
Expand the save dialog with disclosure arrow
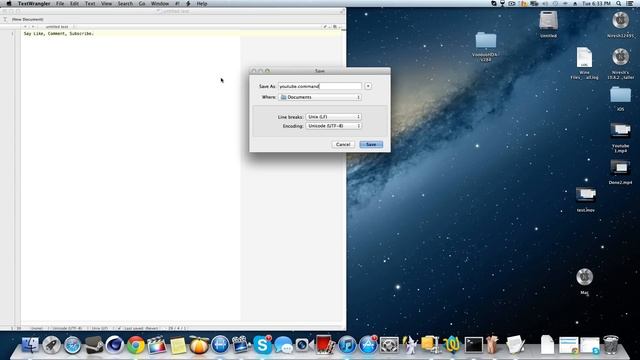[x=368, y=86]
